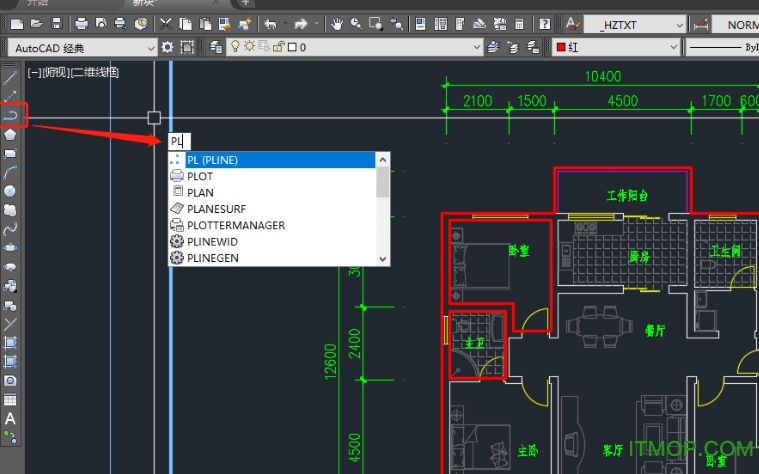759x474 pixels.
Task: Select the Multiline Text A tool
Action: 10,418
